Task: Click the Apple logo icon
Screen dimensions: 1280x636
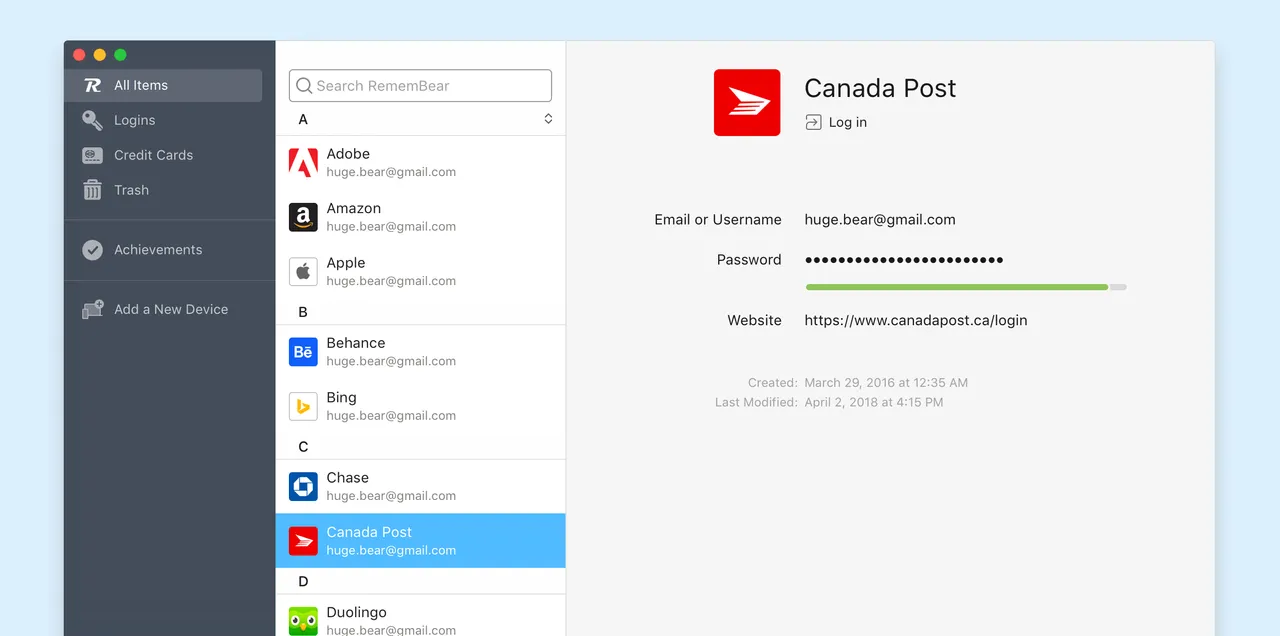Action: tap(303, 271)
